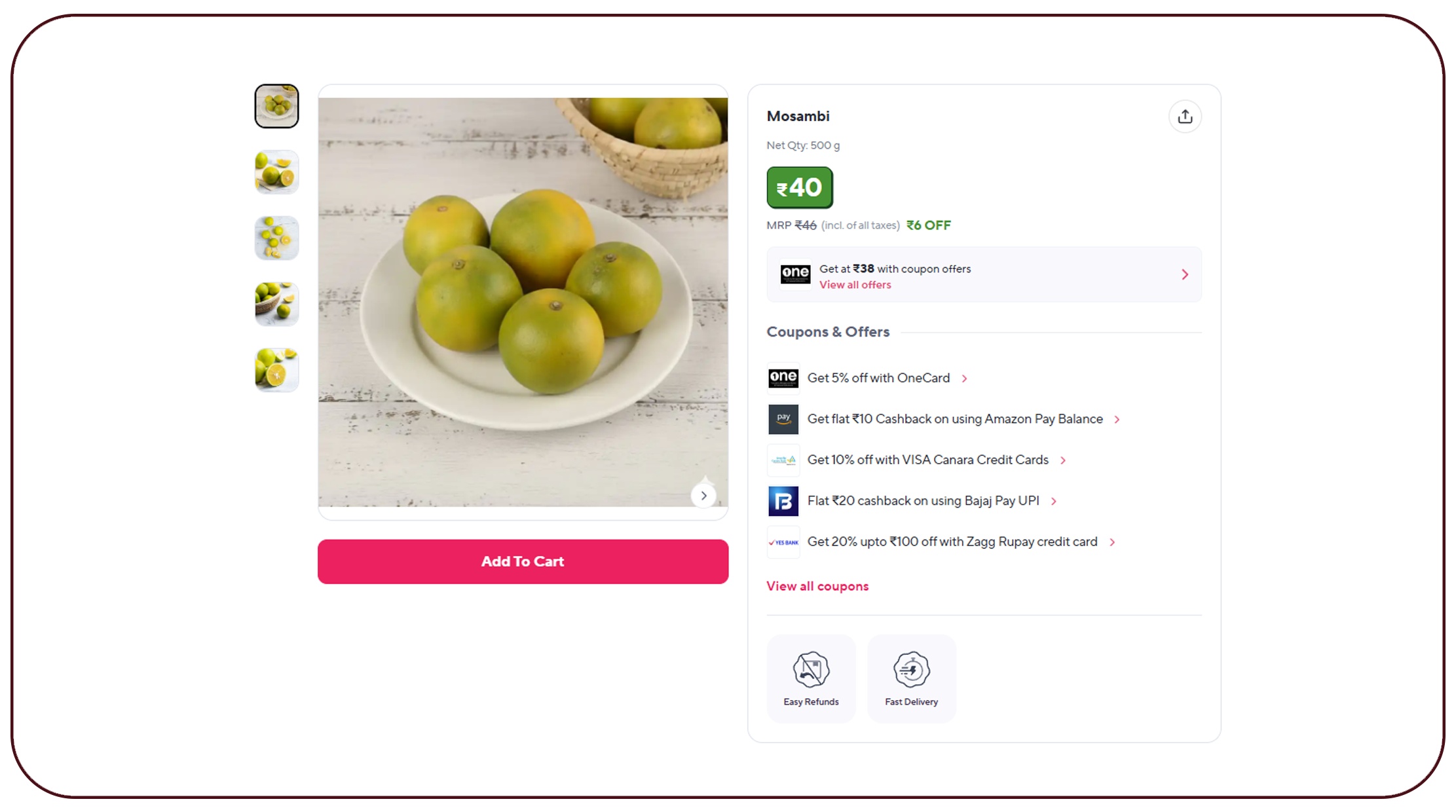This screenshot has height=812, width=1456.
Task: Click the View all offers link
Action: 855,285
